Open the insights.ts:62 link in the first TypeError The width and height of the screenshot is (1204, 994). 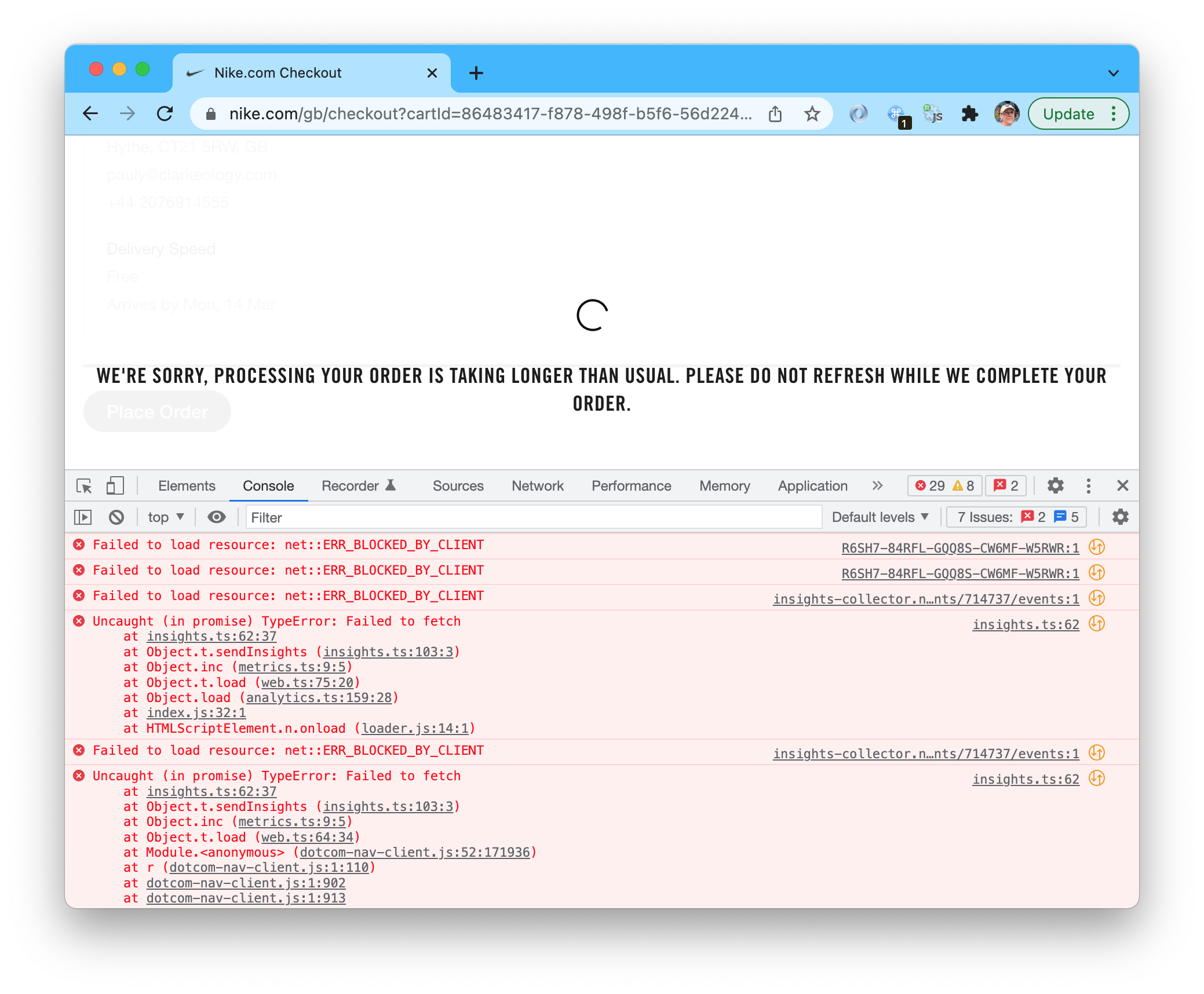pos(1026,624)
